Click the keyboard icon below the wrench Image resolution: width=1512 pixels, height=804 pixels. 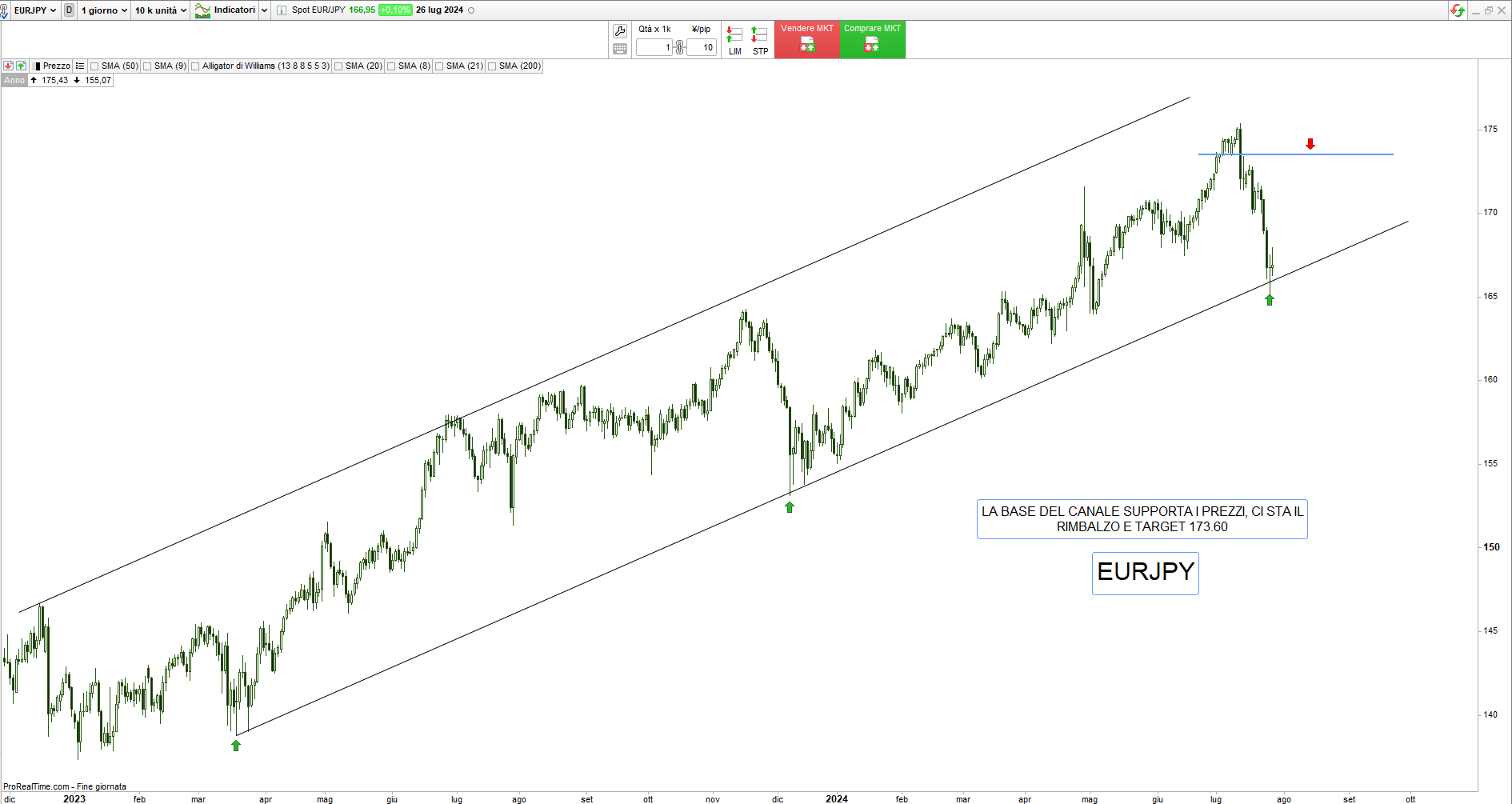click(x=620, y=49)
